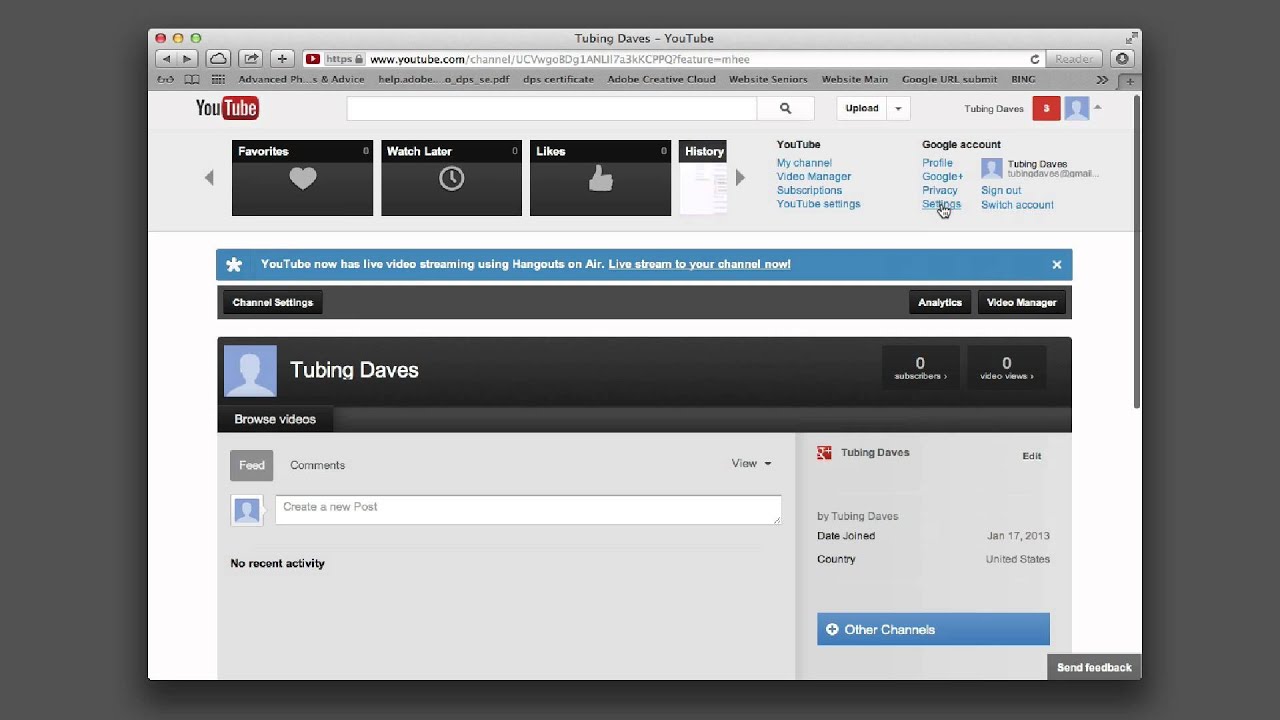The height and width of the screenshot is (720, 1280).
Task: Click the Switch account link
Action: tap(1017, 205)
